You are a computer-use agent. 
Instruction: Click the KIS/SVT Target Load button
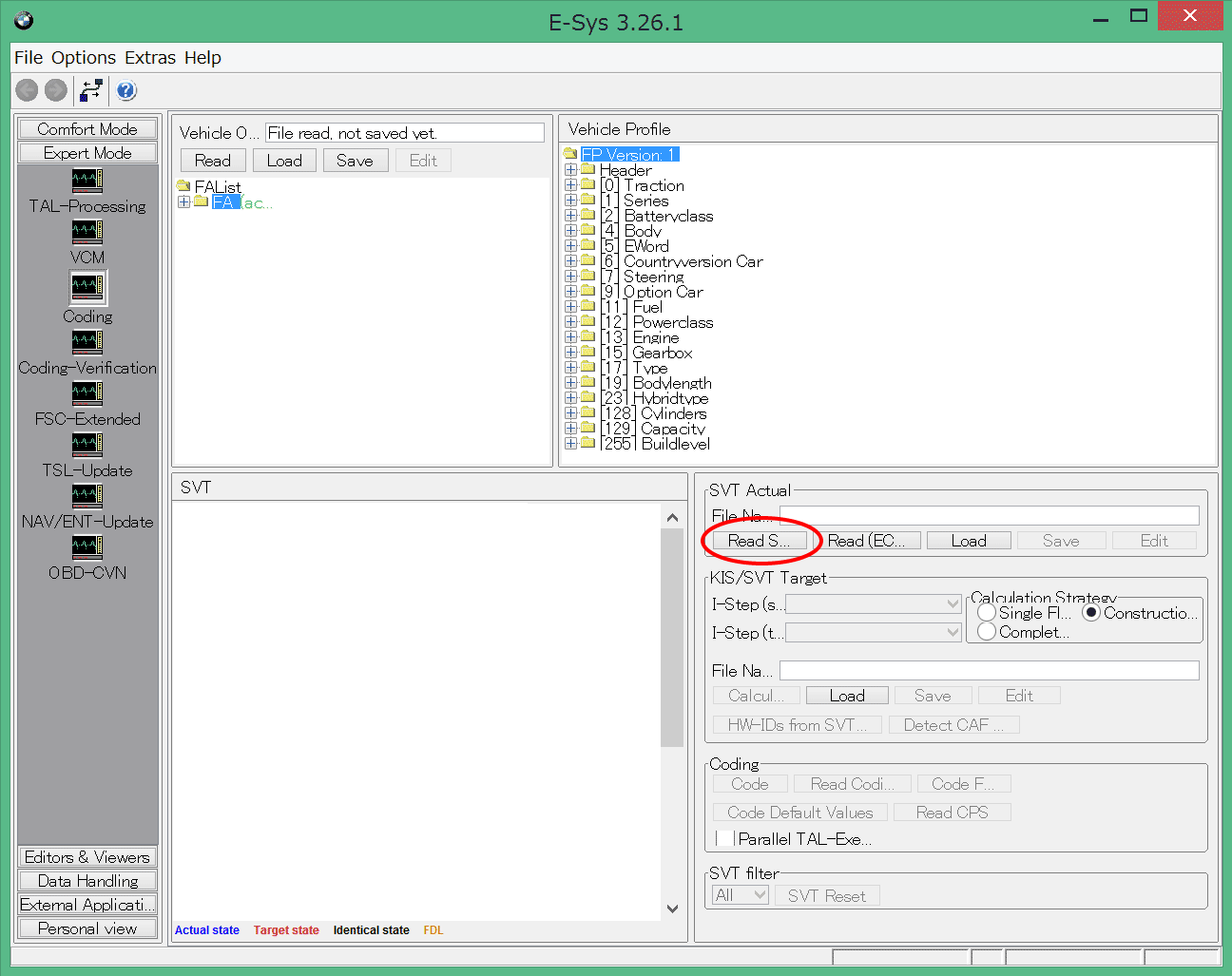tap(847, 696)
